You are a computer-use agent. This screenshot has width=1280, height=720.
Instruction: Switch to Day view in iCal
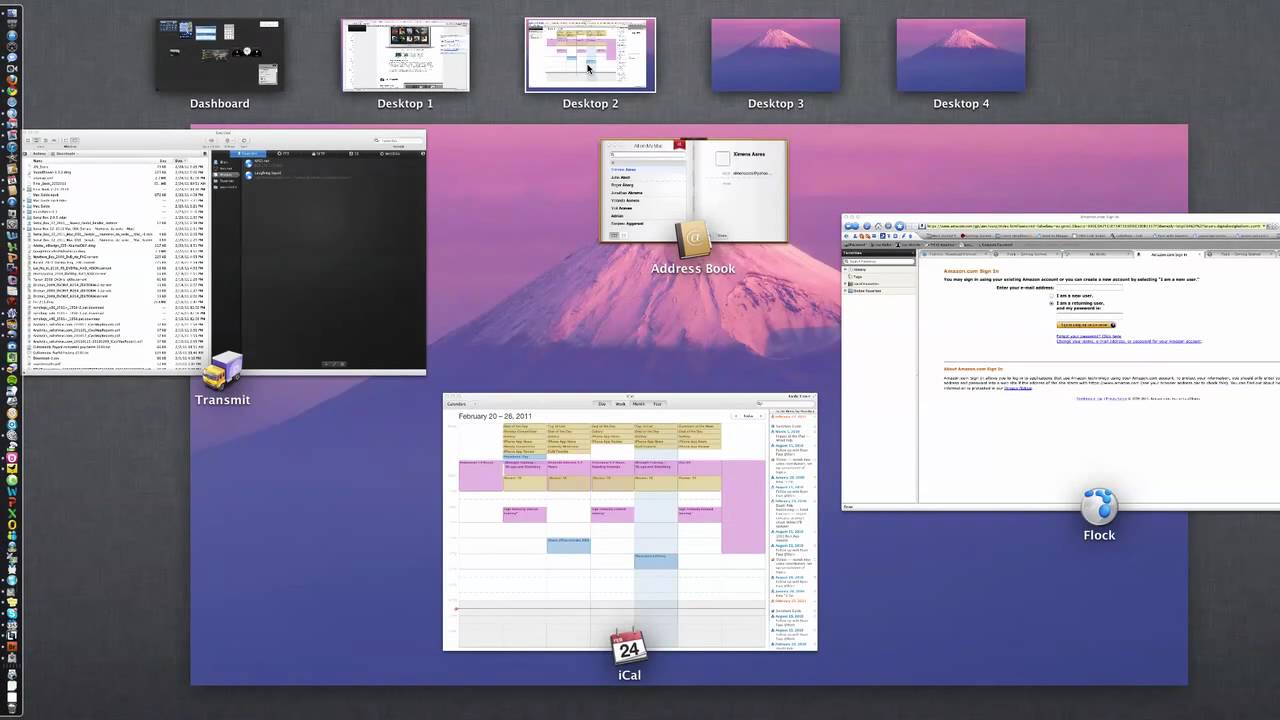[602, 404]
